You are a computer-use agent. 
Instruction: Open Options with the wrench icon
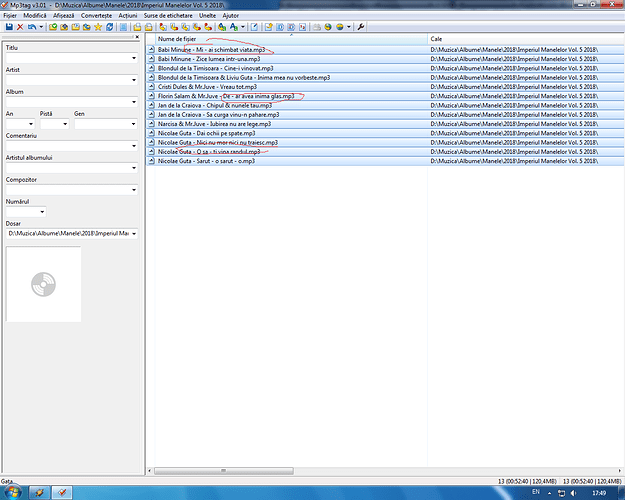(x=361, y=27)
